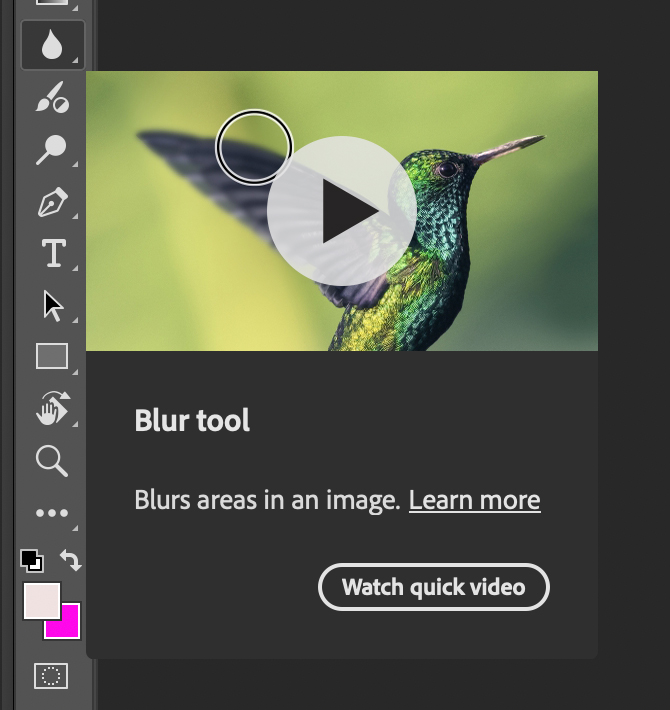Click the Watch quick video button
670x710 pixels.
[434, 587]
